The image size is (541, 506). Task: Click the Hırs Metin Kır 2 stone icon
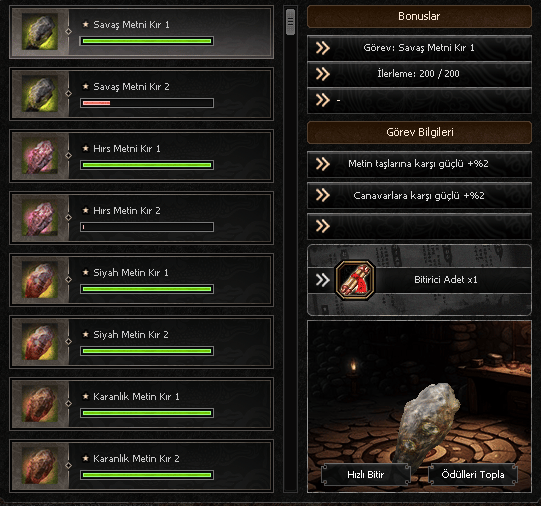click(40, 218)
